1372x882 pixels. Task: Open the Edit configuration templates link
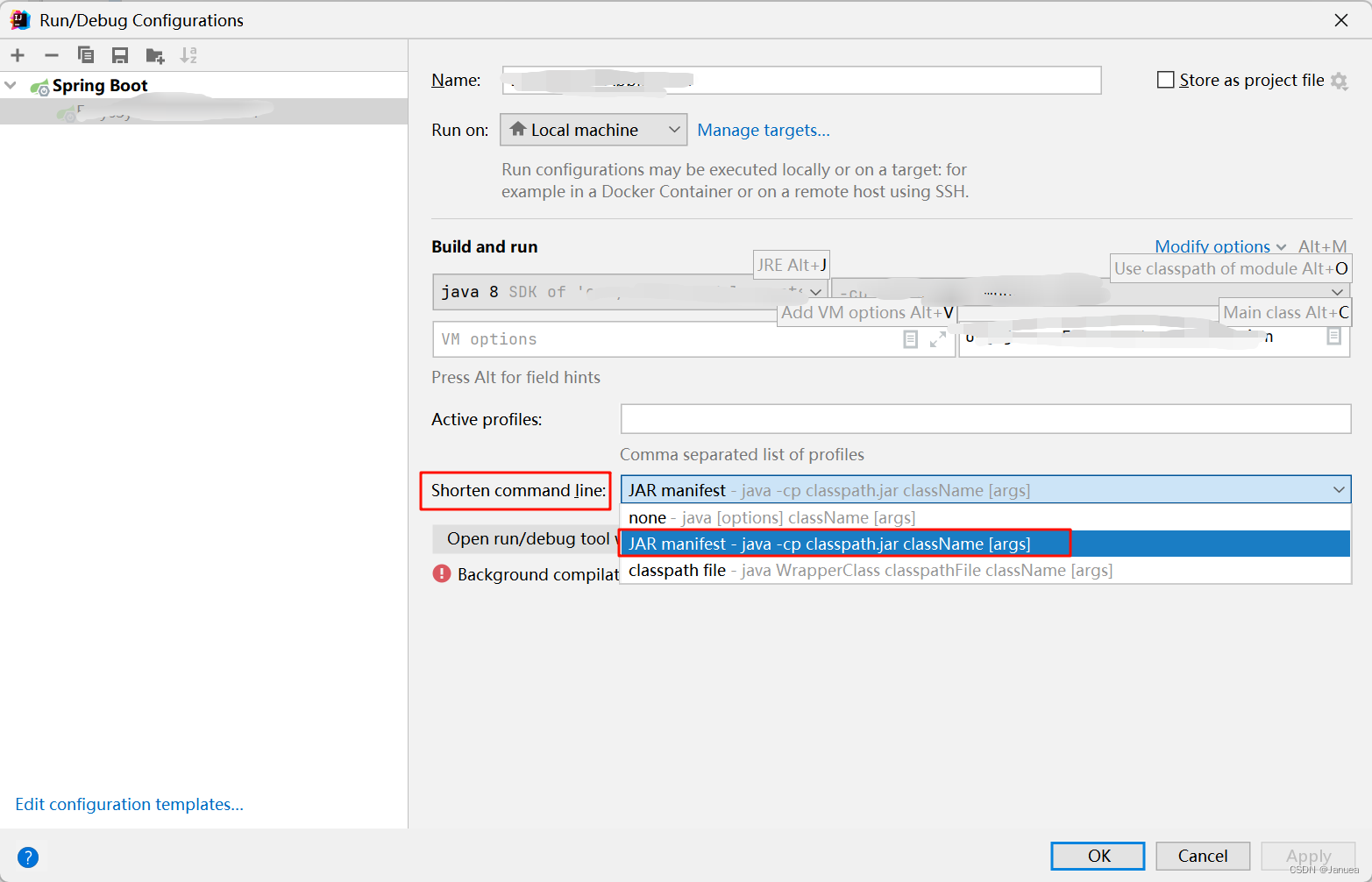(x=129, y=804)
